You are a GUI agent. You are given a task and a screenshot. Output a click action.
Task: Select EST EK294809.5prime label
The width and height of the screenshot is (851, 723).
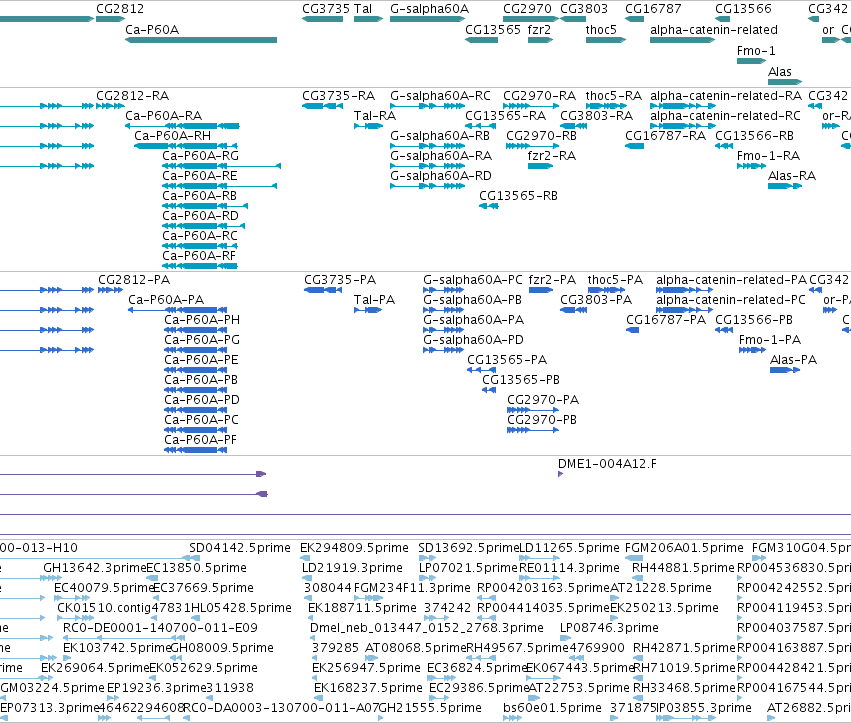click(354, 548)
